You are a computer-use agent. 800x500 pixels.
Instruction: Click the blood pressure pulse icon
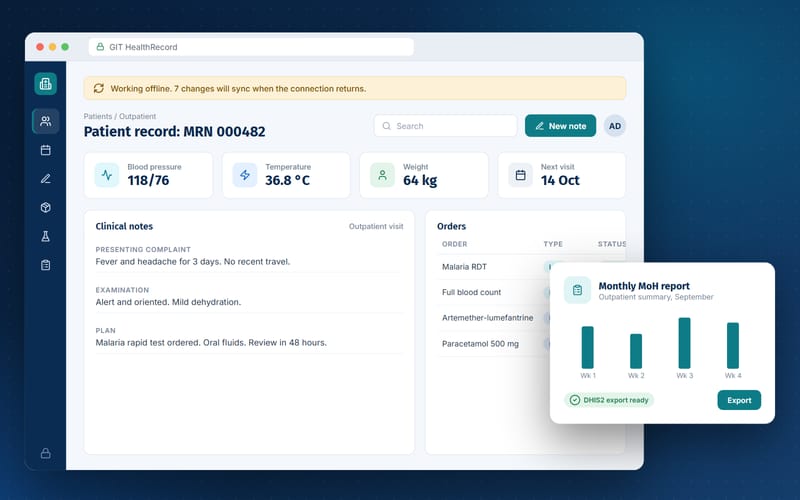[x=107, y=175]
